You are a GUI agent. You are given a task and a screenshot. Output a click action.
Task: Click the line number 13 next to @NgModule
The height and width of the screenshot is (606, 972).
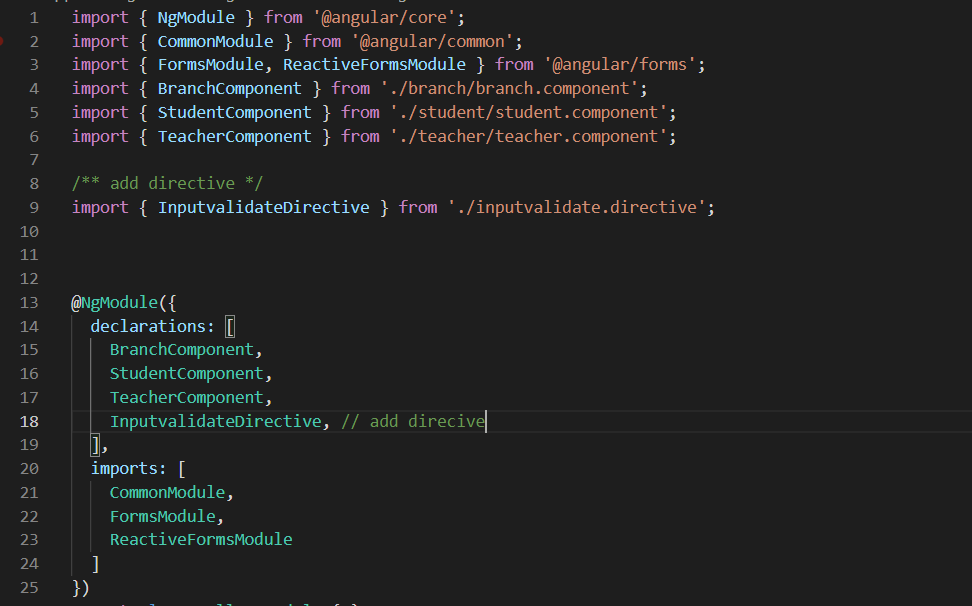pos(29,302)
